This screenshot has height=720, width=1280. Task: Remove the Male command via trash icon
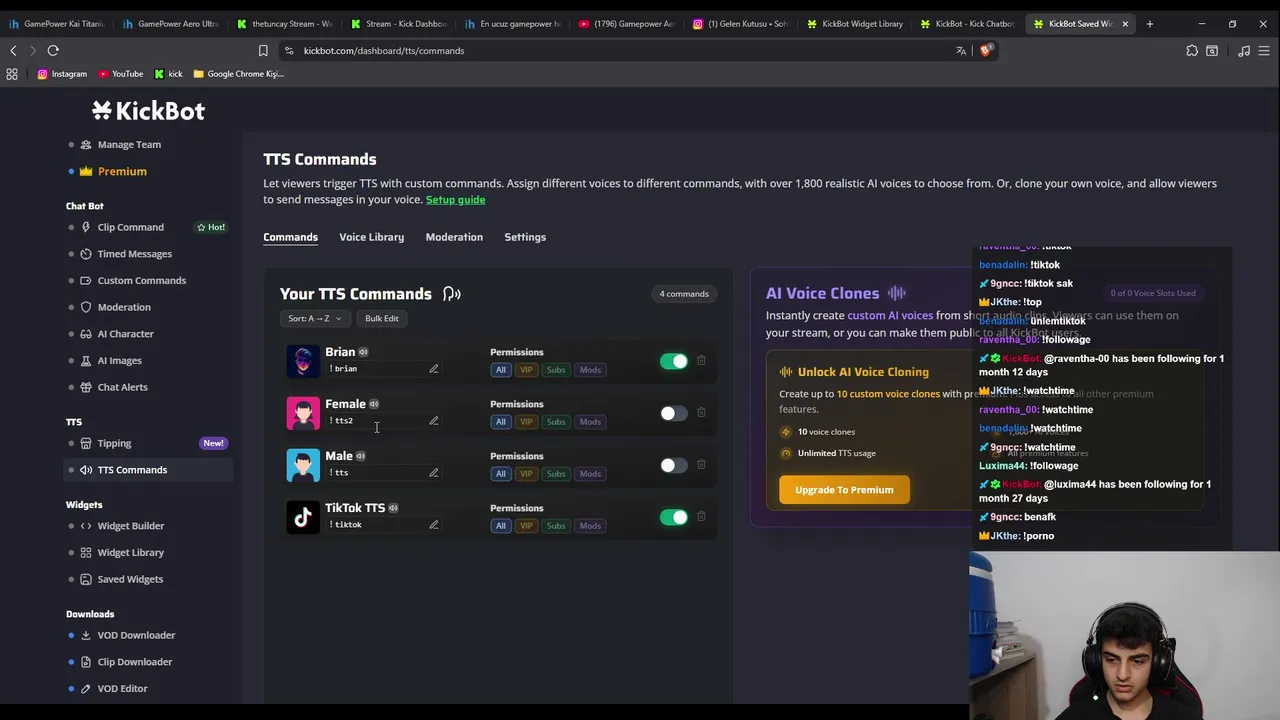[x=701, y=464]
